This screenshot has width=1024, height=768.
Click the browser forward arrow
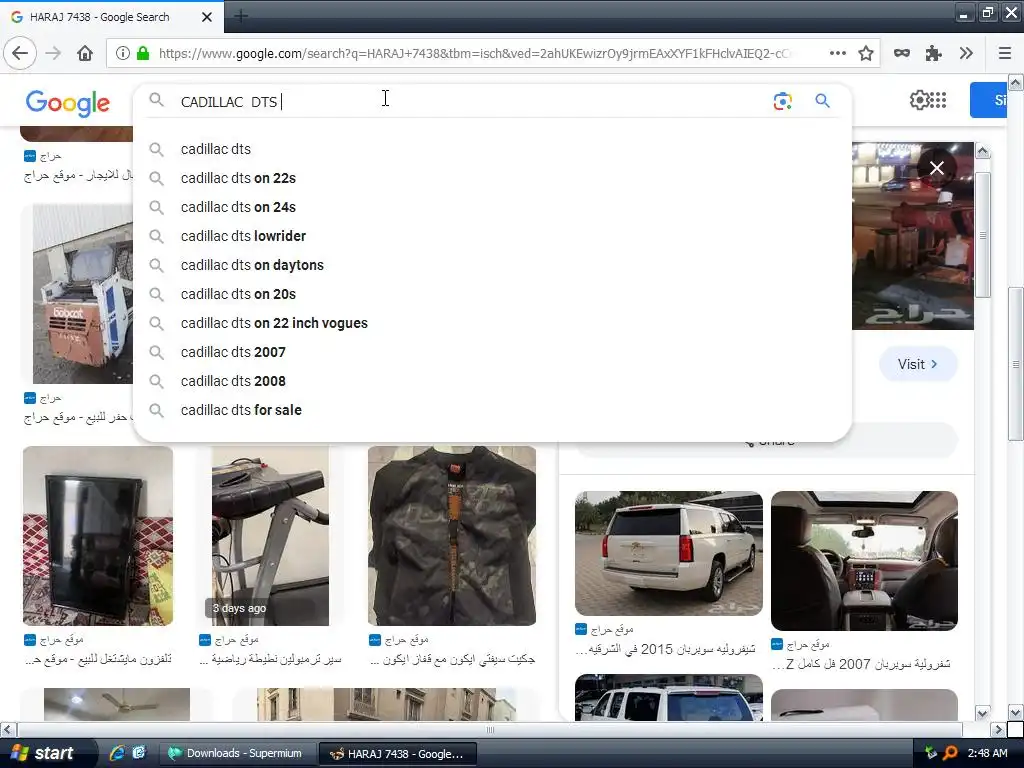[x=53, y=53]
